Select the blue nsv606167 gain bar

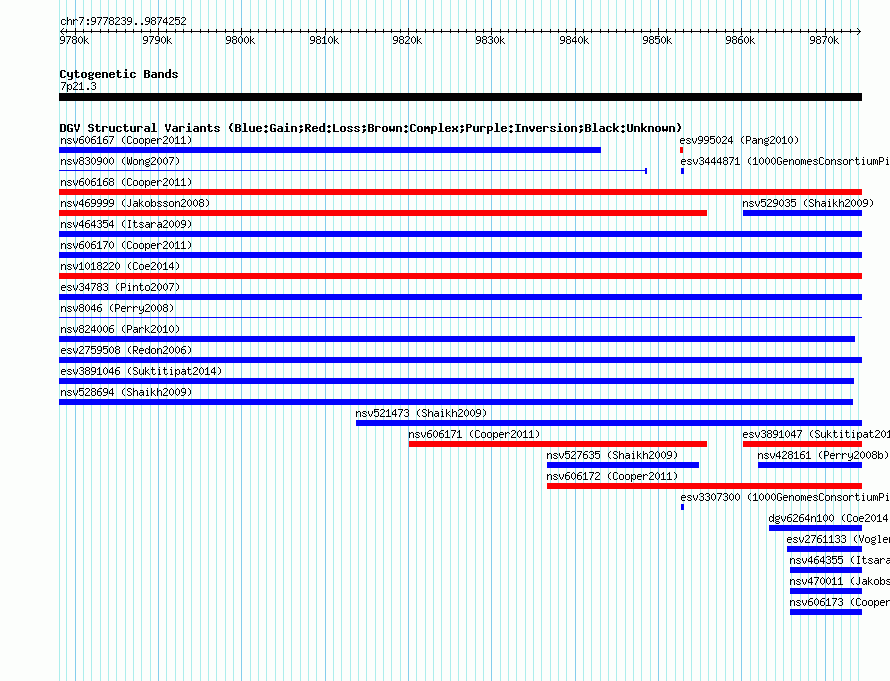330,150
